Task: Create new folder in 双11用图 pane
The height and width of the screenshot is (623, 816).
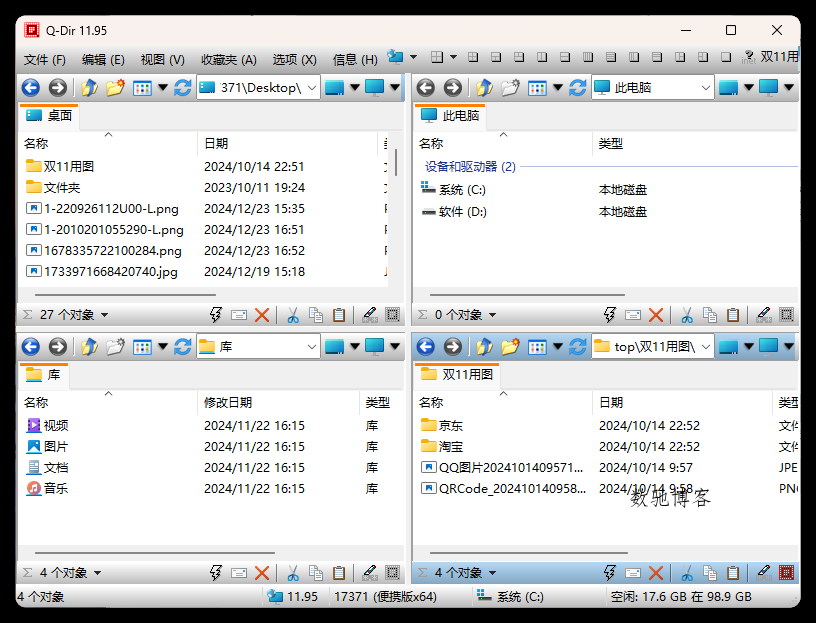Action: 510,347
